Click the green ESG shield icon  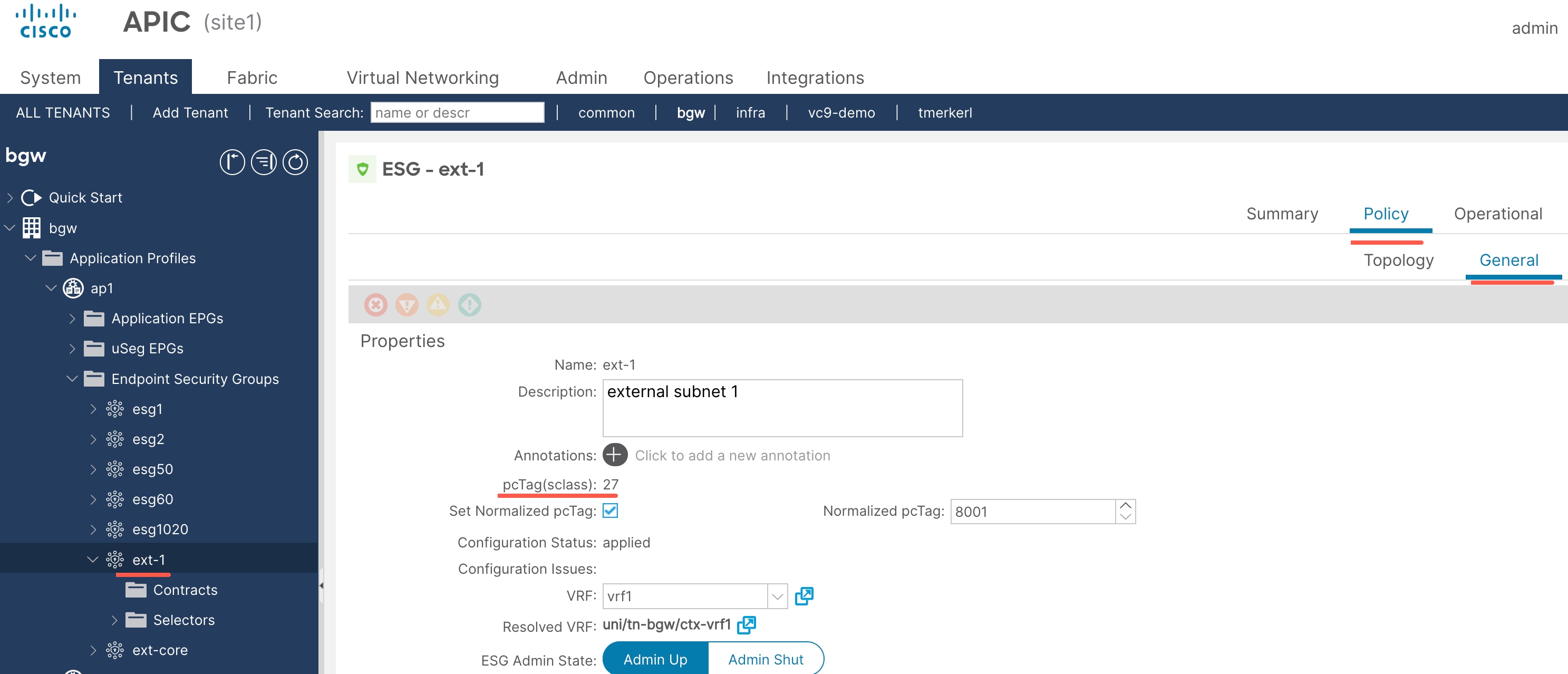click(362, 169)
